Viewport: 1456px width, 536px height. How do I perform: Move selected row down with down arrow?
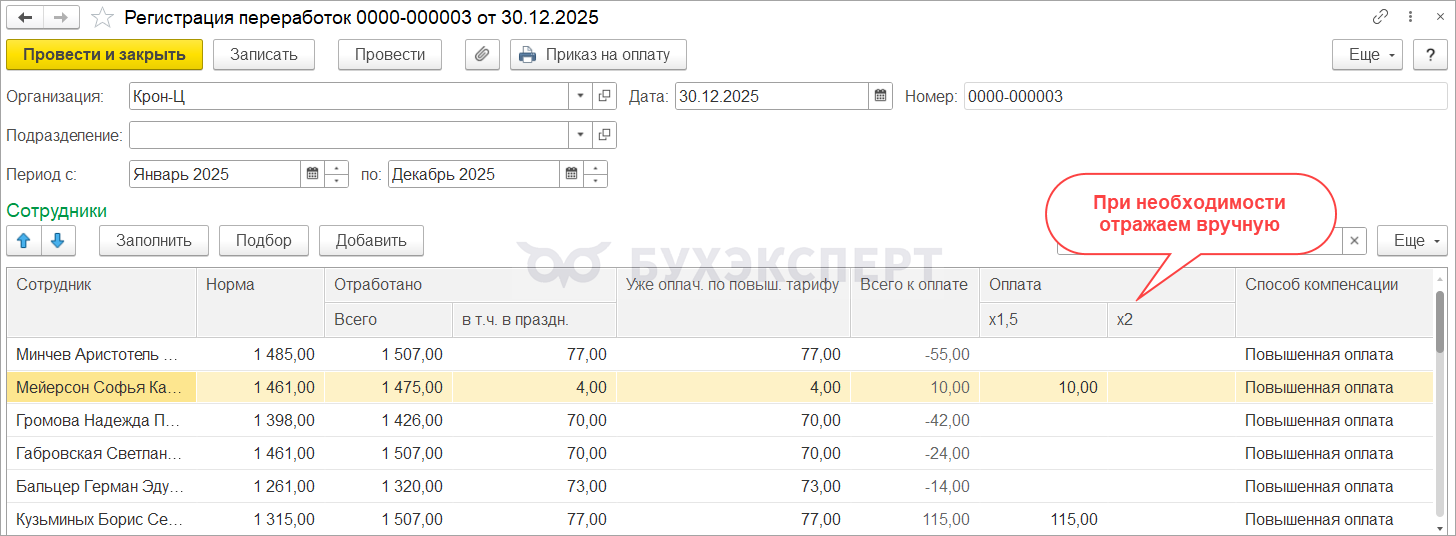pos(58,240)
